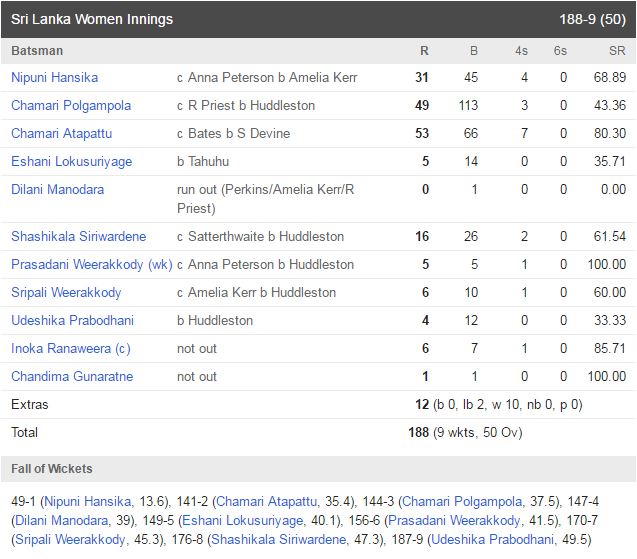
Task: Select Eshani Lokusuriyage's batsman name link
Action: pos(72,162)
